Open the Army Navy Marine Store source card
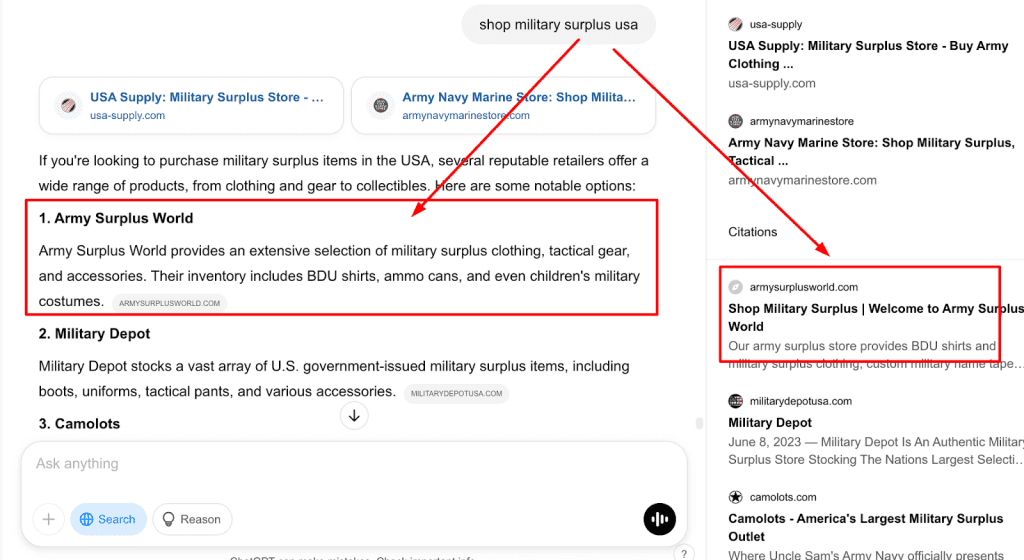Screen dimensions: 1024x560 tap(504, 106)
